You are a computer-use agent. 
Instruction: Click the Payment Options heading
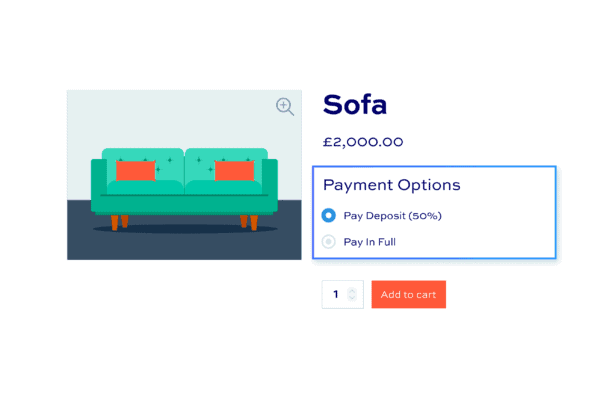(391, 185)
